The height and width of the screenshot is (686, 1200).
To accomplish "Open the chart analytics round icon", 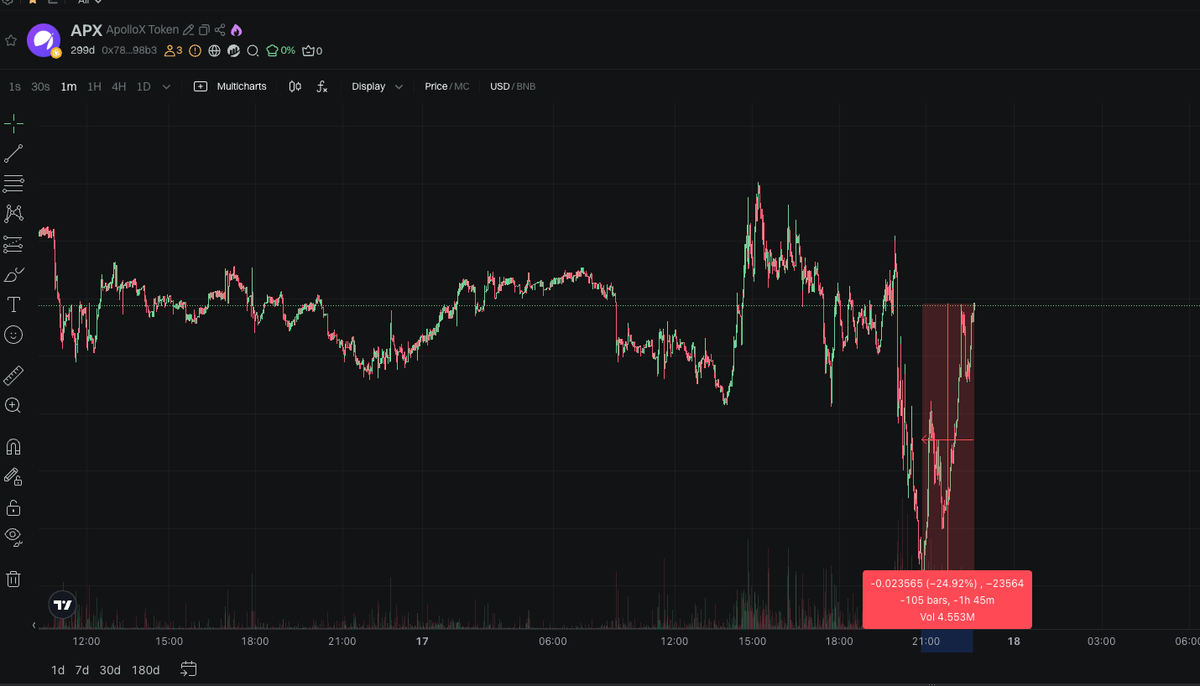I will point(233,50).
